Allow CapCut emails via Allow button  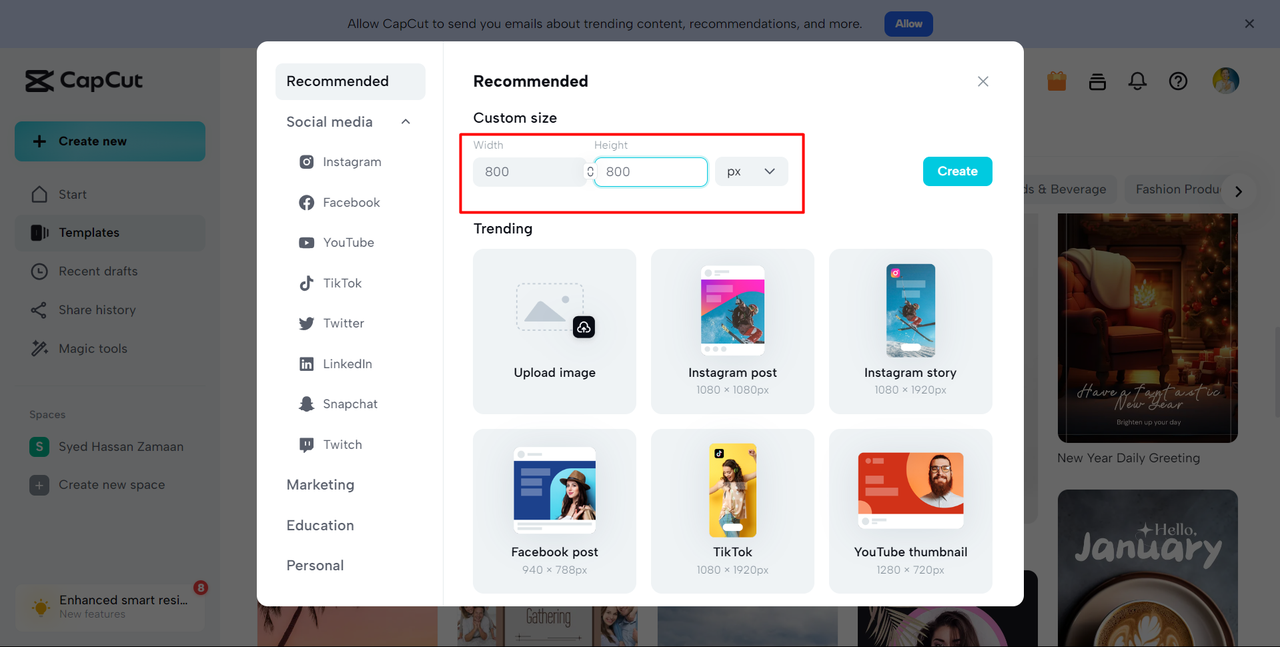(x=908, y=24)
